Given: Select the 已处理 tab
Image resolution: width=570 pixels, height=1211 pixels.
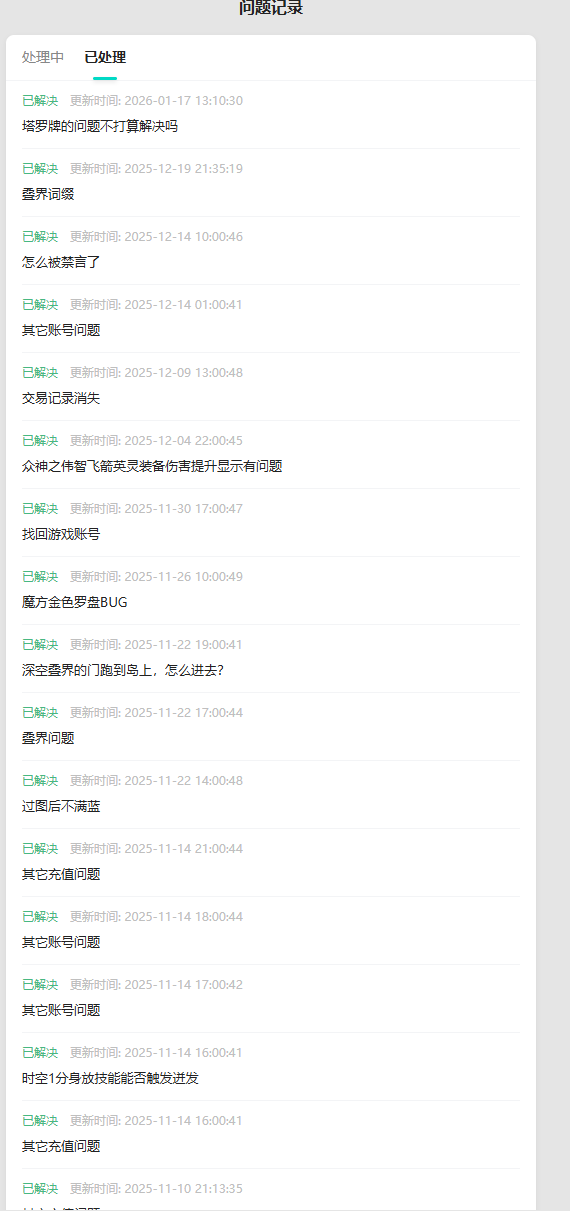Looking at the screenshot, I should (x=105, y=57).
